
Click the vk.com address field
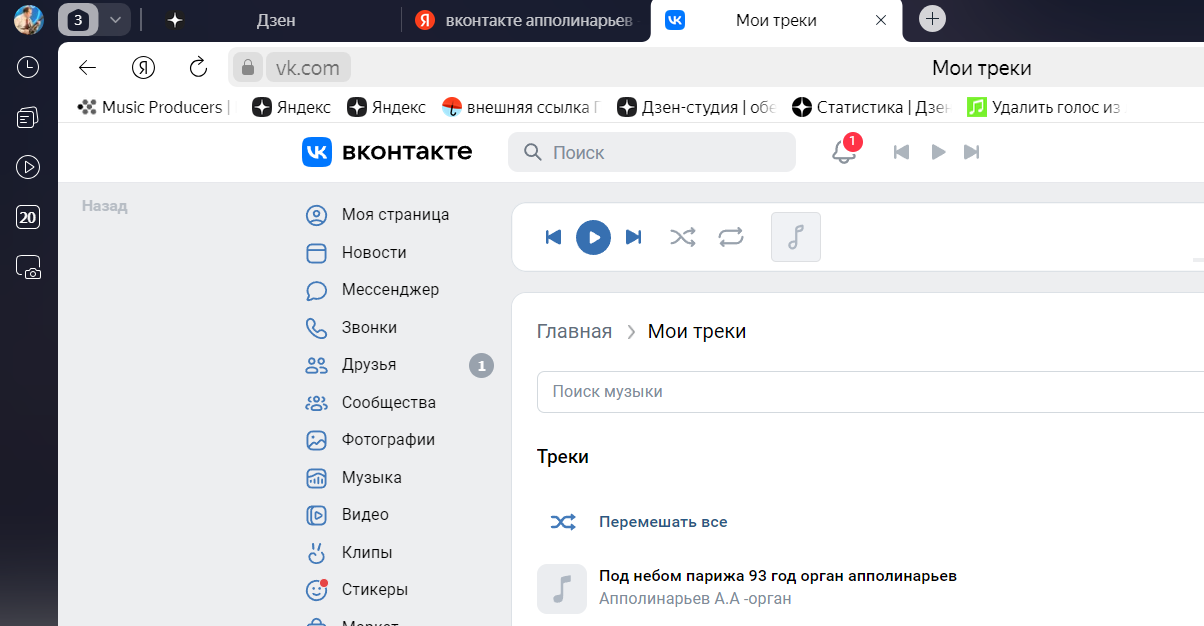click(x=308, y=68)
